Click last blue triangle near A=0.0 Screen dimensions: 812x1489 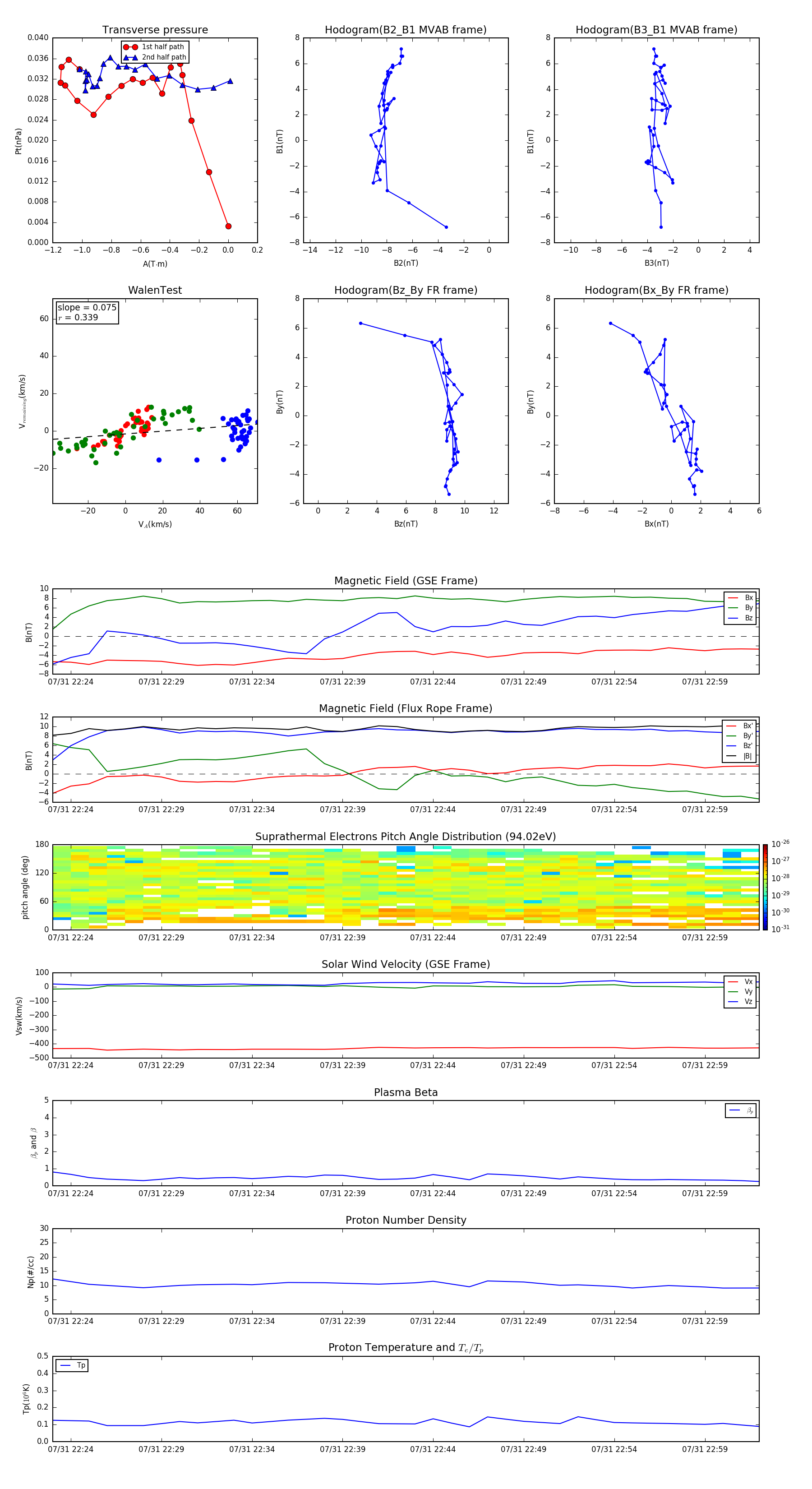pyautogui.click(x=230, y=81)
